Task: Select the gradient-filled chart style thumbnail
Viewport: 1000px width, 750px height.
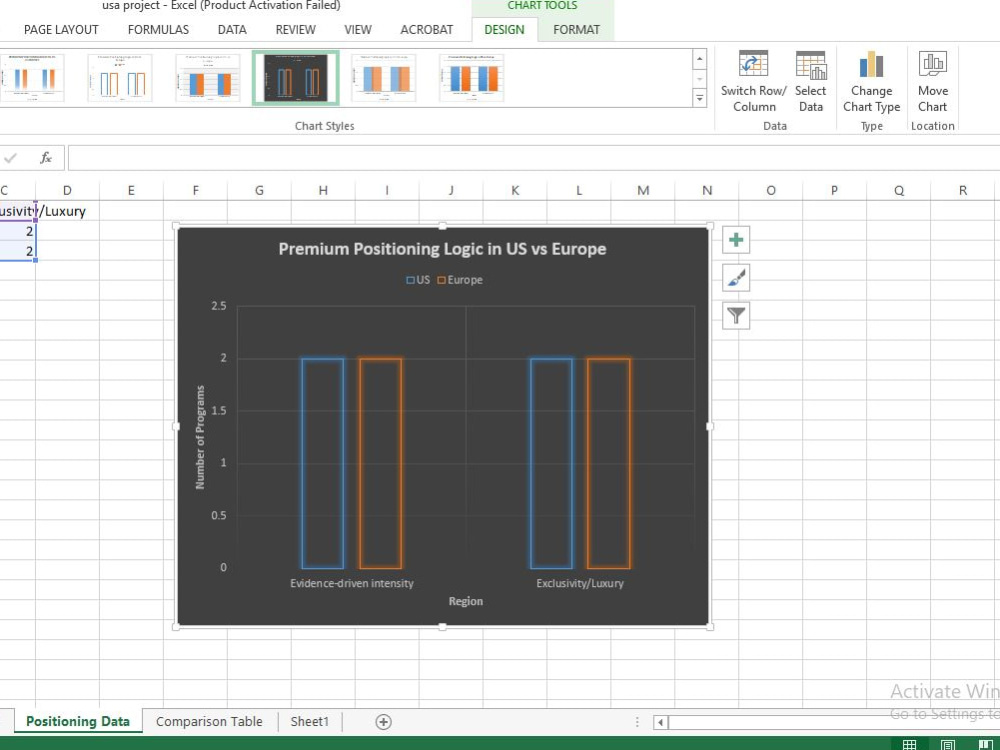Action: (x=33, y=78)
